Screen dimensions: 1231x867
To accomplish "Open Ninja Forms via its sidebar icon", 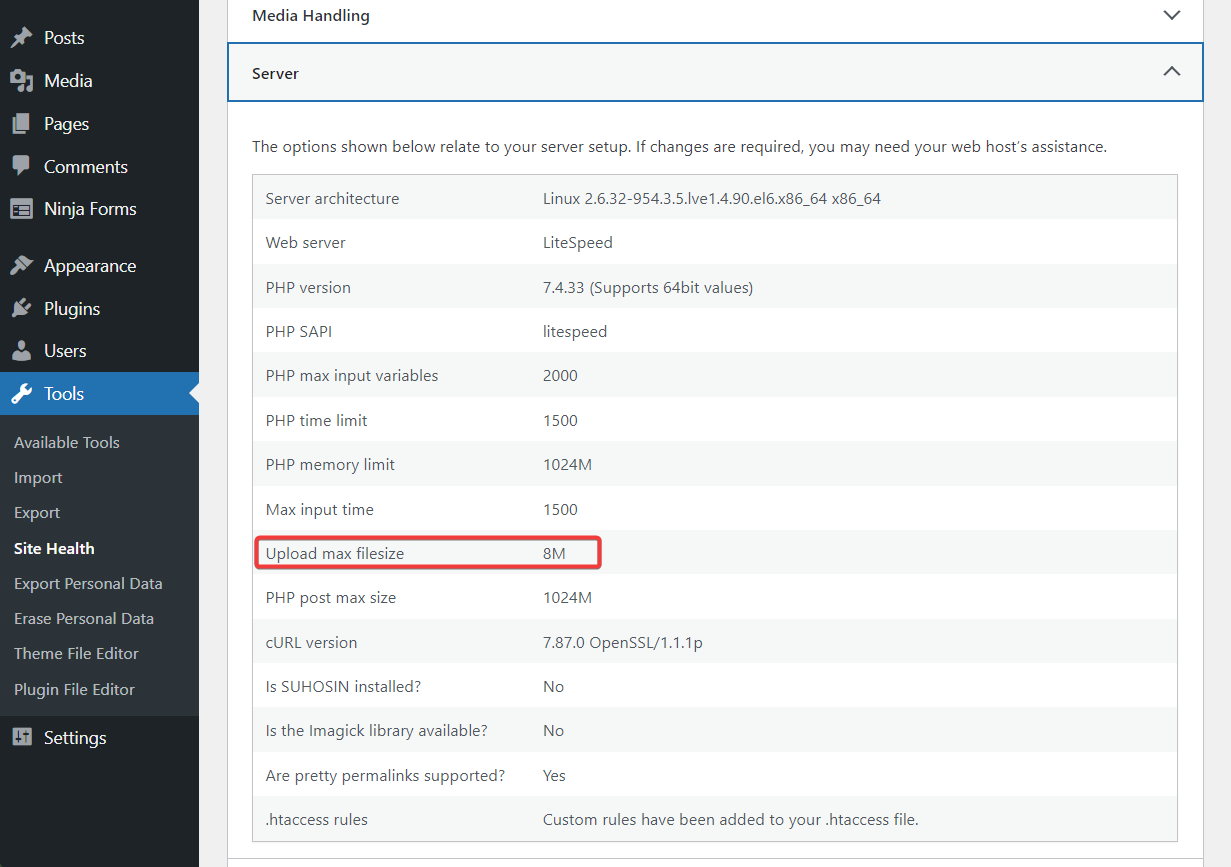I will (22, 208).
